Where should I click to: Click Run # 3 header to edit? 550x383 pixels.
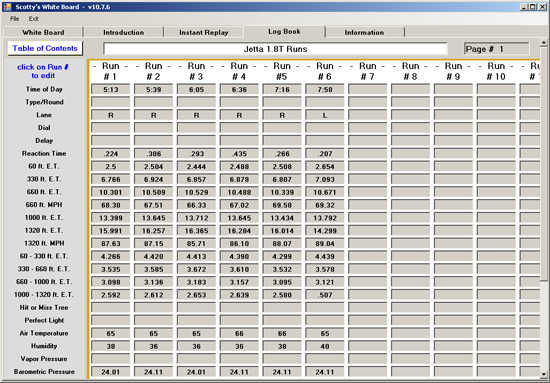196,71
